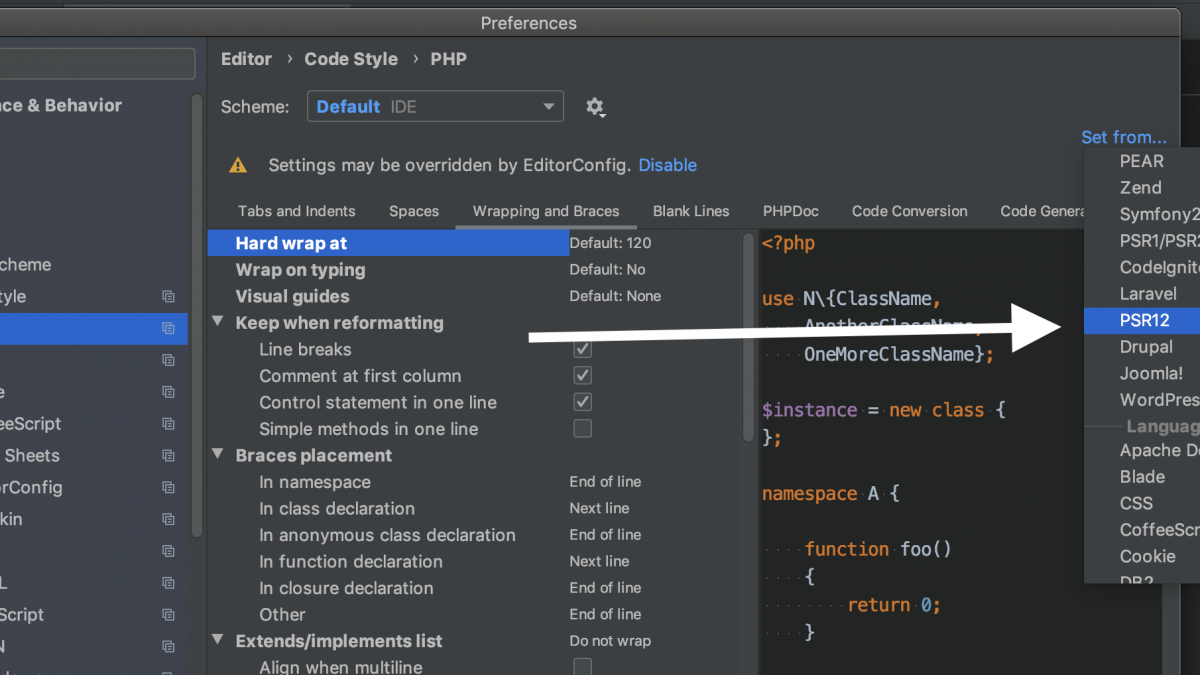
Task: Collapse the Braces placement group
Action: 218,455
